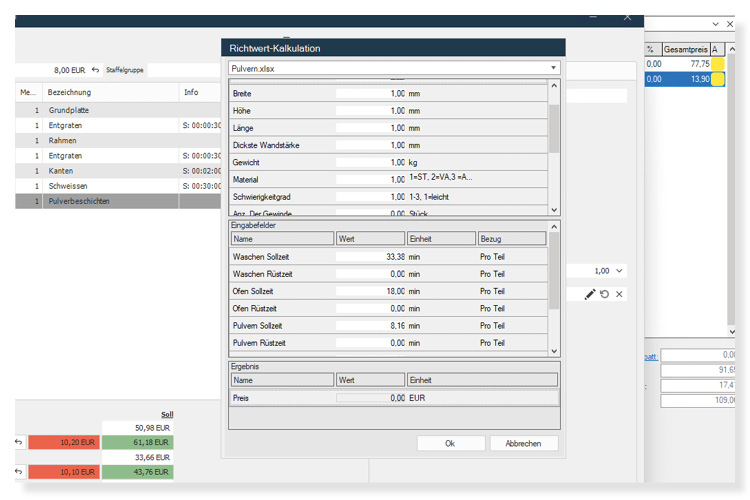This screenshot has width=750, height=500.
Task: Edit Pulvern Sollzeit value 8,16
Action: tap(371, 326)
